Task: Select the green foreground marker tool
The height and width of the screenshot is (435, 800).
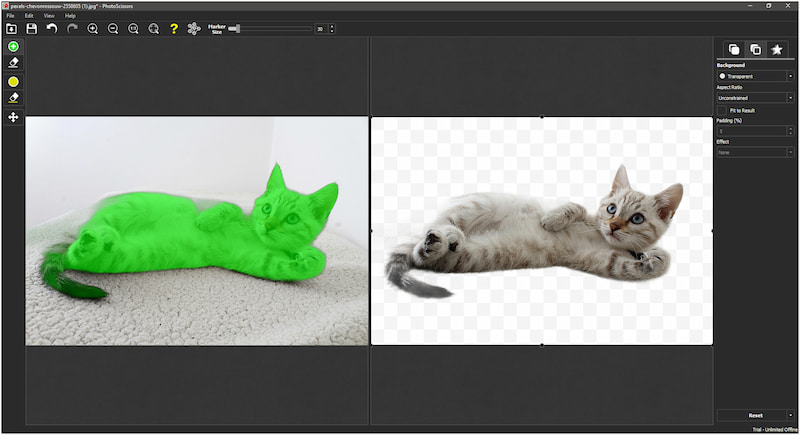Action: click(x=13, y=47)
